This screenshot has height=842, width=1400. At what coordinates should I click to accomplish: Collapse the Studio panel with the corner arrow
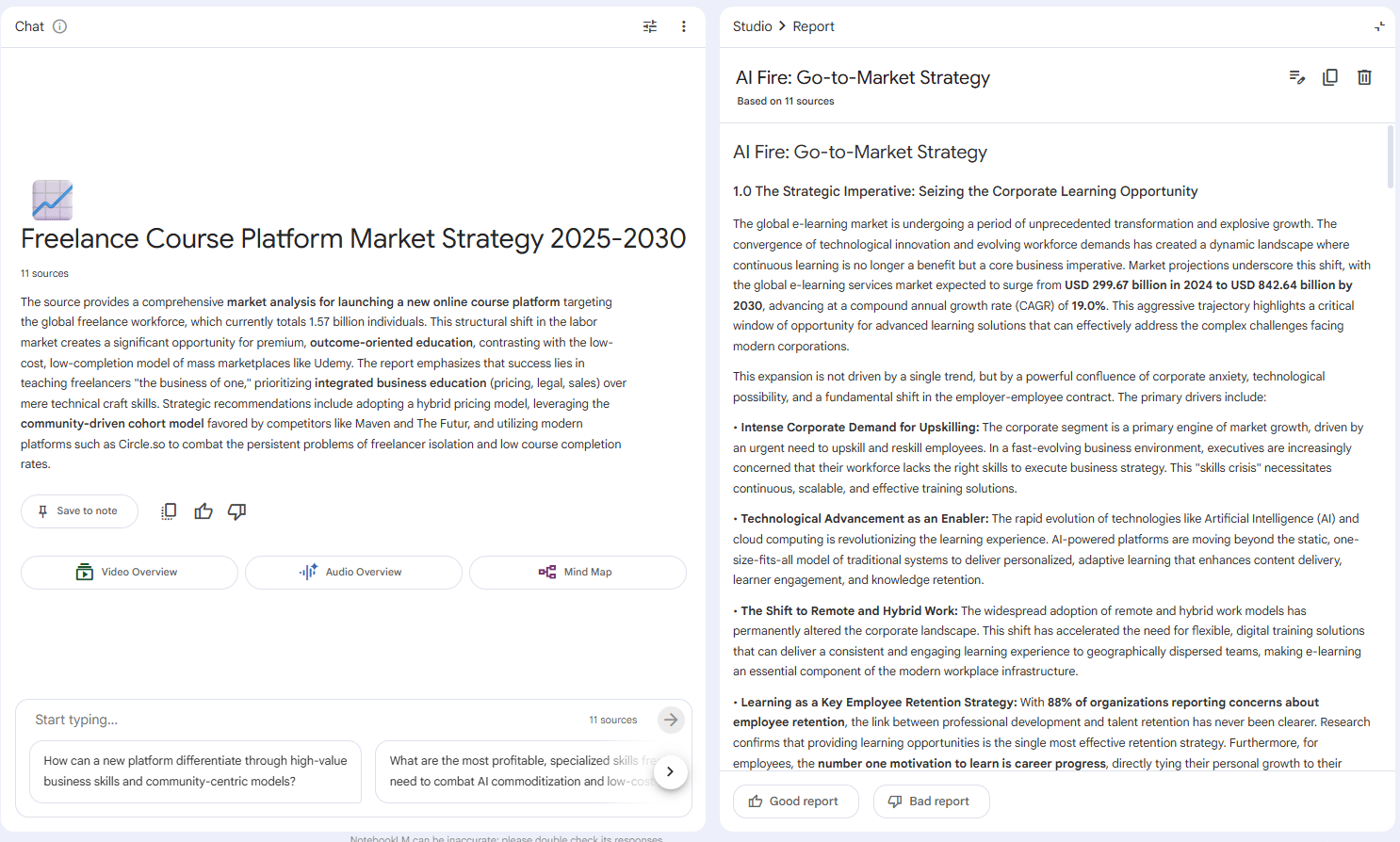[x=1379, y=26]
